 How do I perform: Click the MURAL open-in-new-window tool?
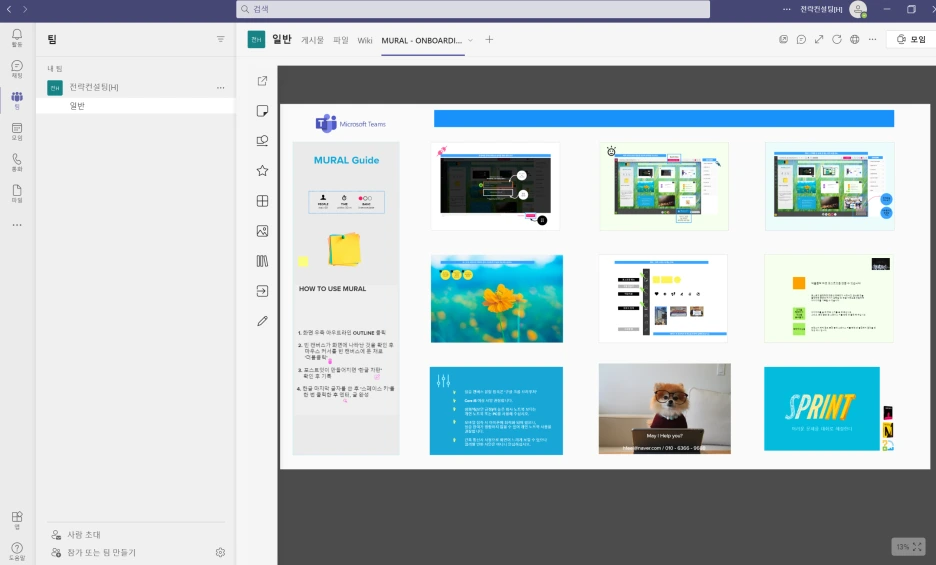[x=262, y=81]
